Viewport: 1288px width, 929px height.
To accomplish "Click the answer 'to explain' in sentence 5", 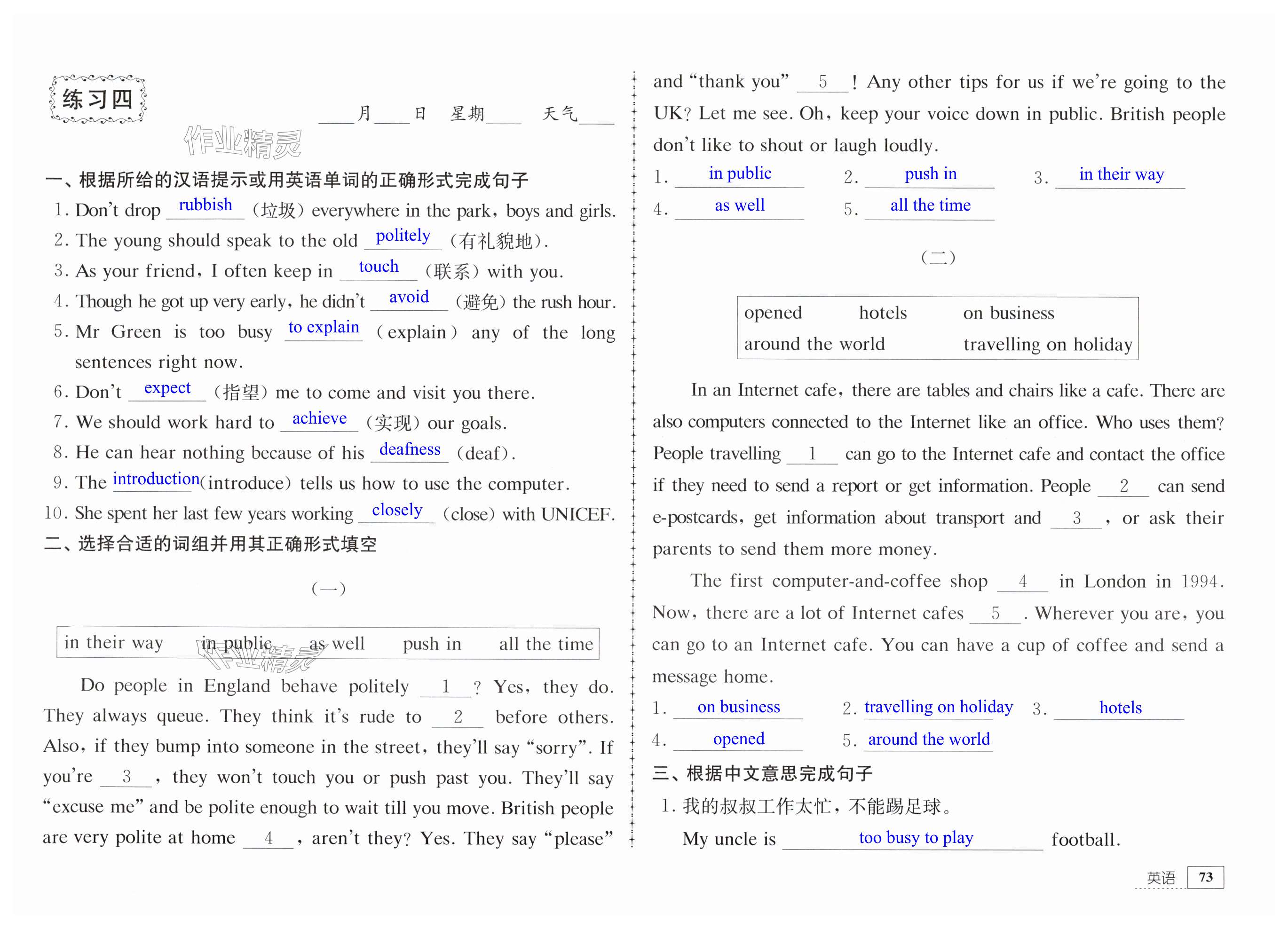I will tap(324, 327).
